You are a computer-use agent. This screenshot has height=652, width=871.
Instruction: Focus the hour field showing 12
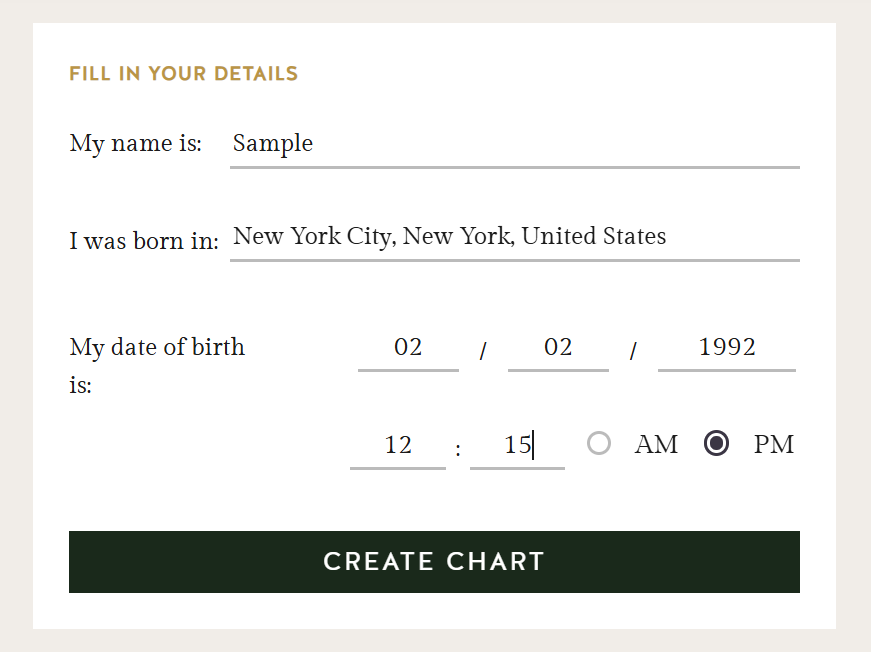398,447
